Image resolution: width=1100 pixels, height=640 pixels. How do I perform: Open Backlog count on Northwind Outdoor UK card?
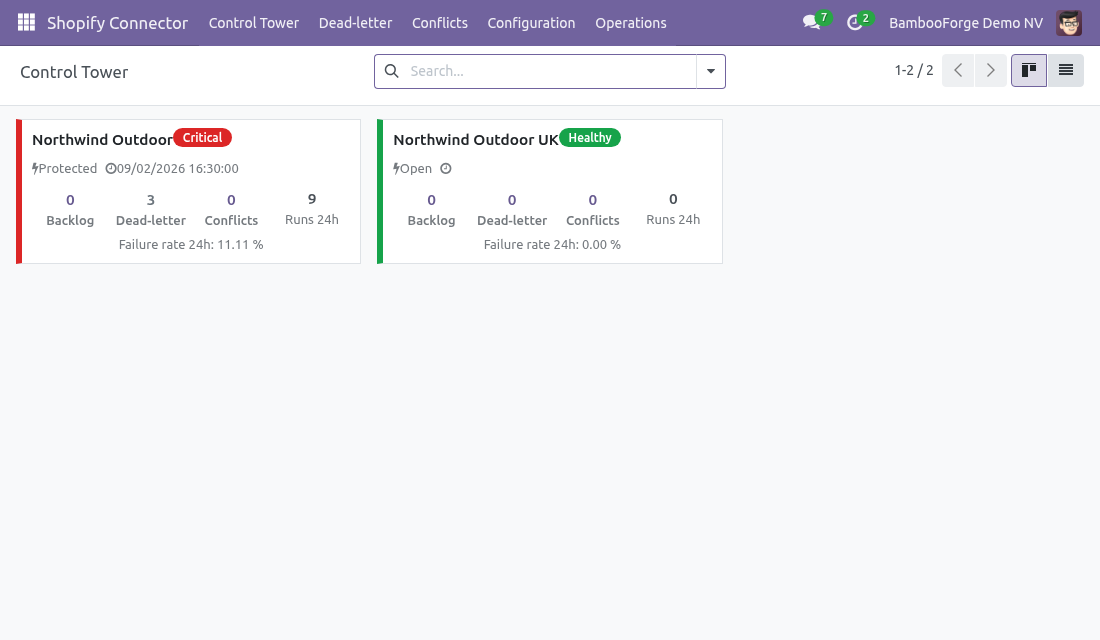(431, 210)
